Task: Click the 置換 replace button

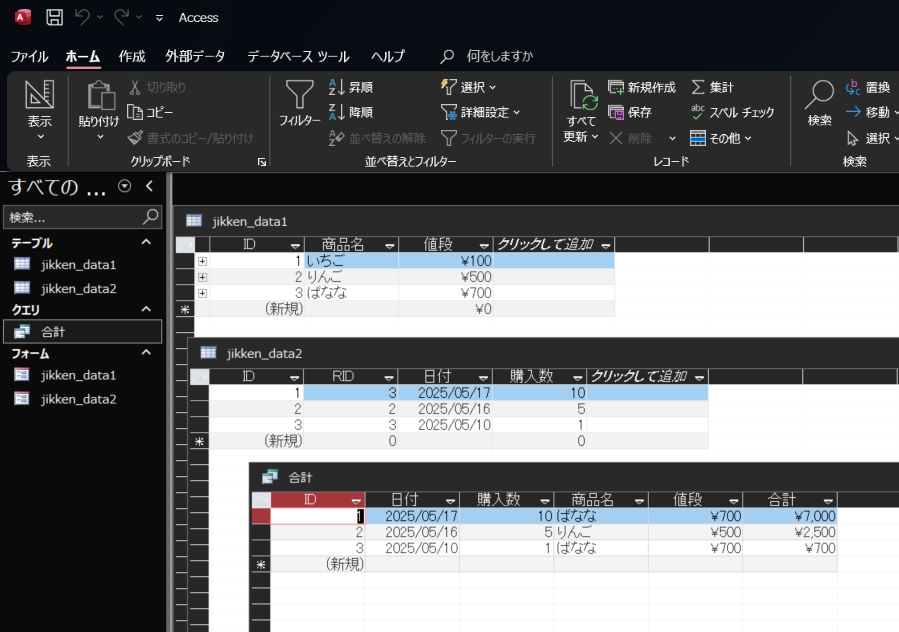Action: pos(868,87)
